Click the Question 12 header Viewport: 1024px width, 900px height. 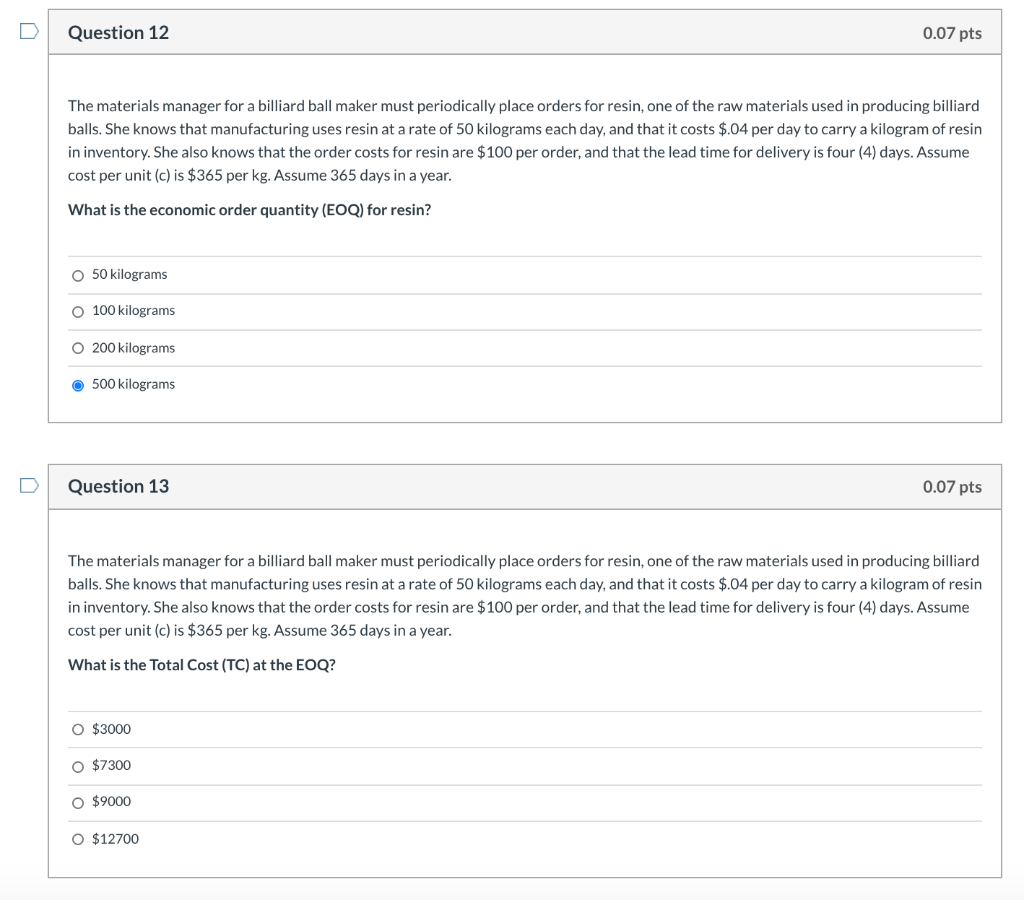click(118, 32)
